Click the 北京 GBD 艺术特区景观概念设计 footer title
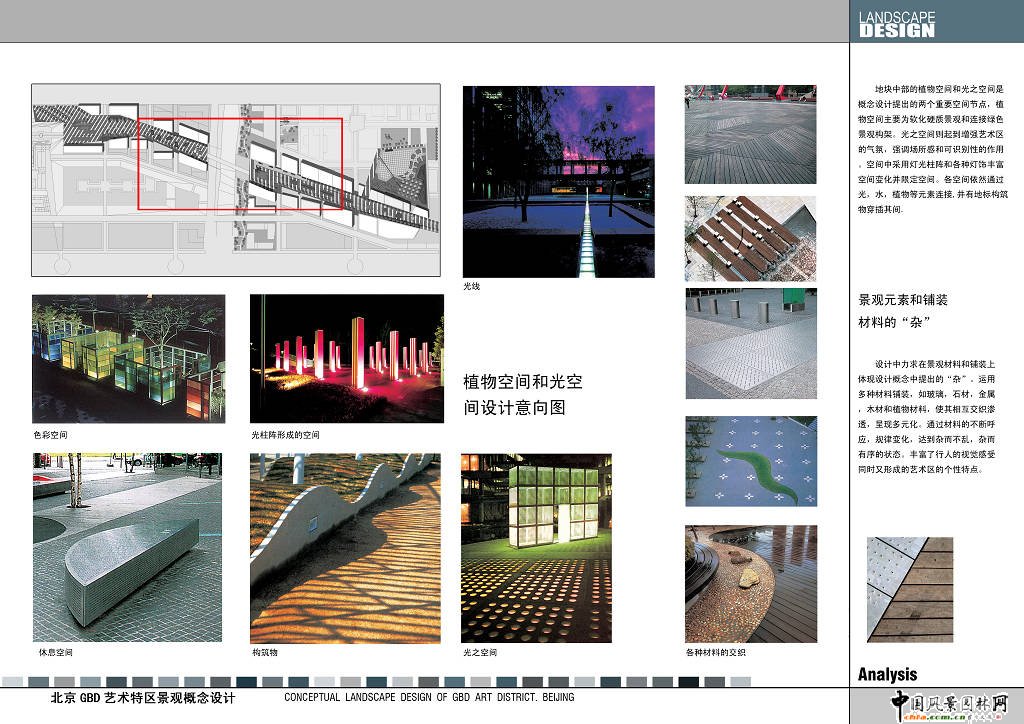Screen dimensions: 1024x724 click(x=143, y=698)
